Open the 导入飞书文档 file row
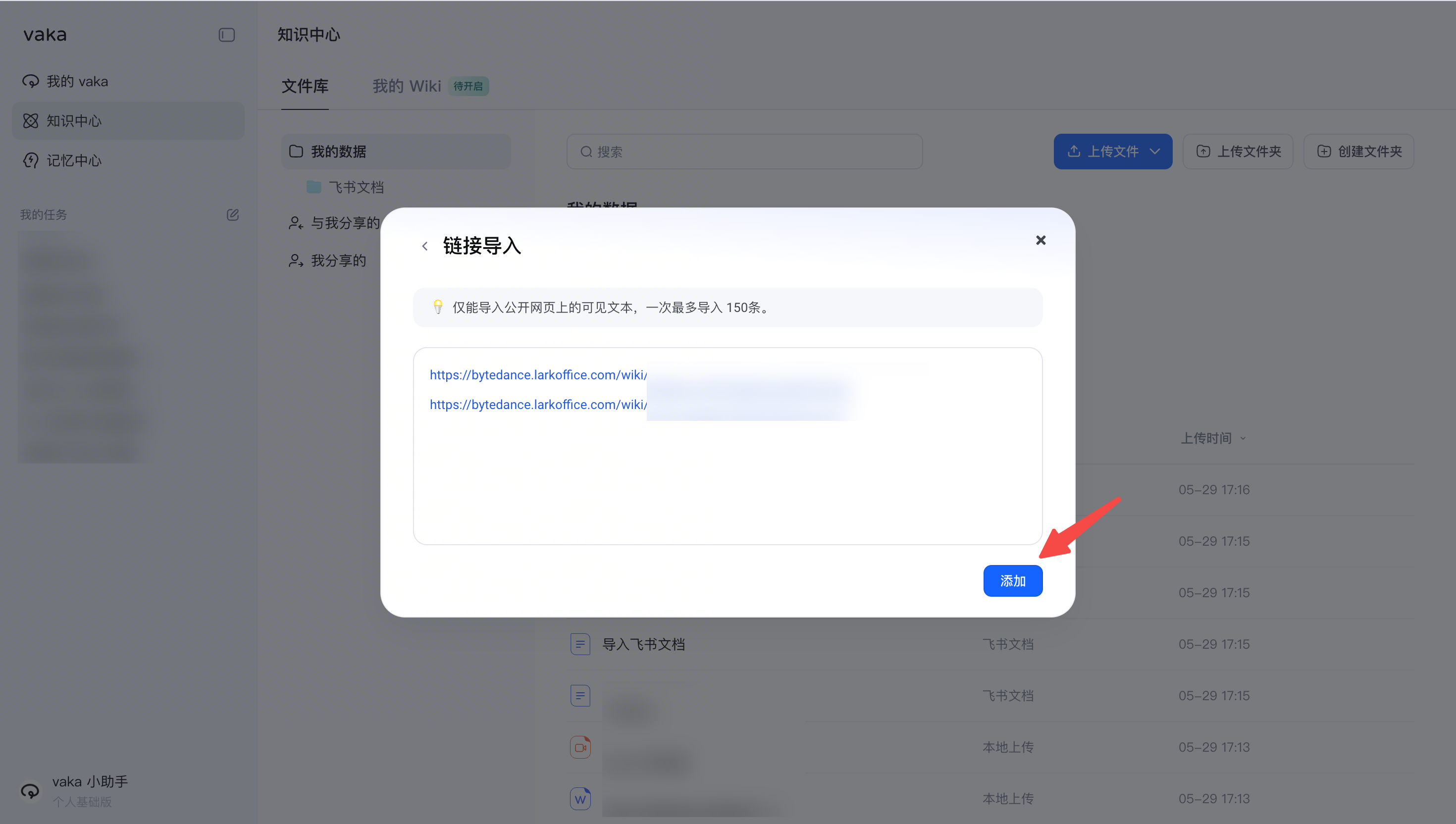 990,644
